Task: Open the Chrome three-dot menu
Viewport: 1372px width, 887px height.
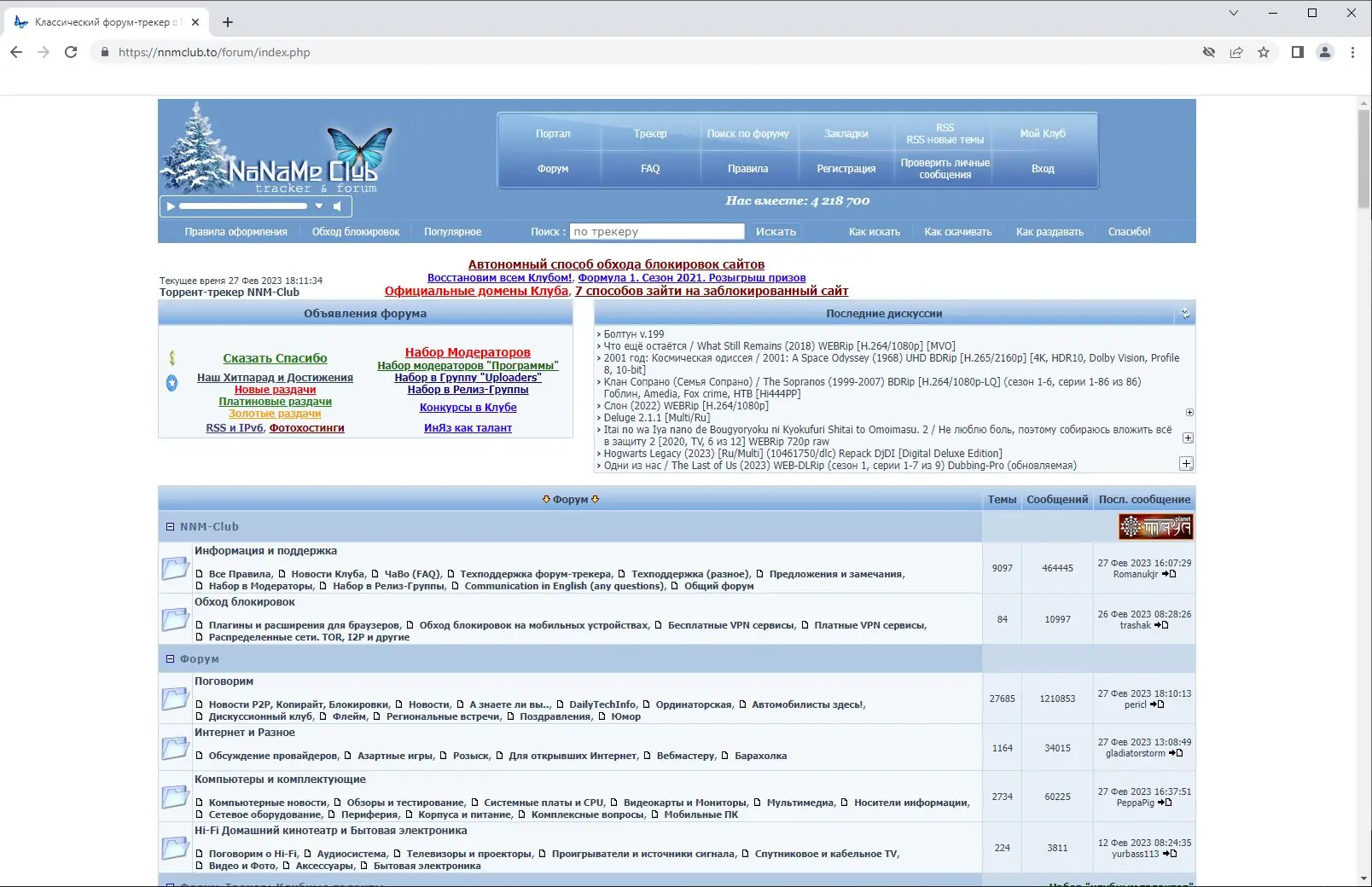Action: 1352,52
